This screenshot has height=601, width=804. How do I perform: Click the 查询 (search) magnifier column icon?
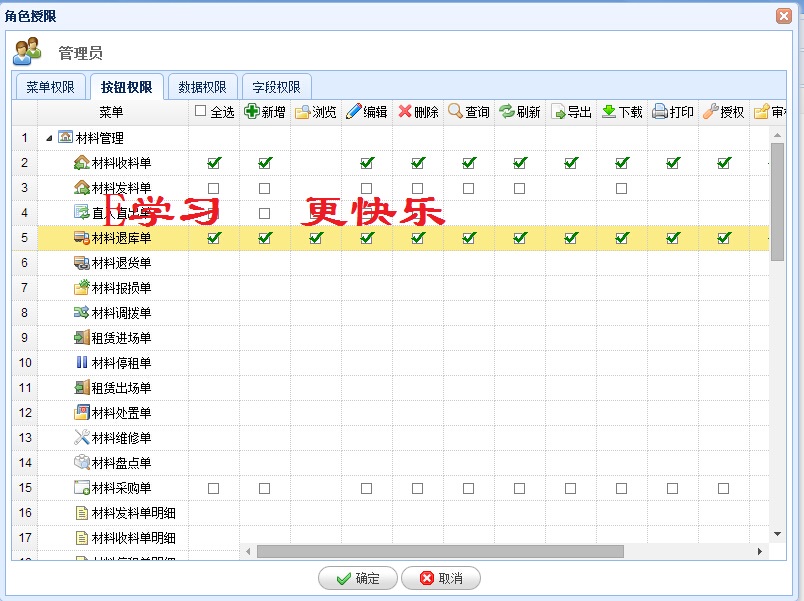tap(456, 112)
